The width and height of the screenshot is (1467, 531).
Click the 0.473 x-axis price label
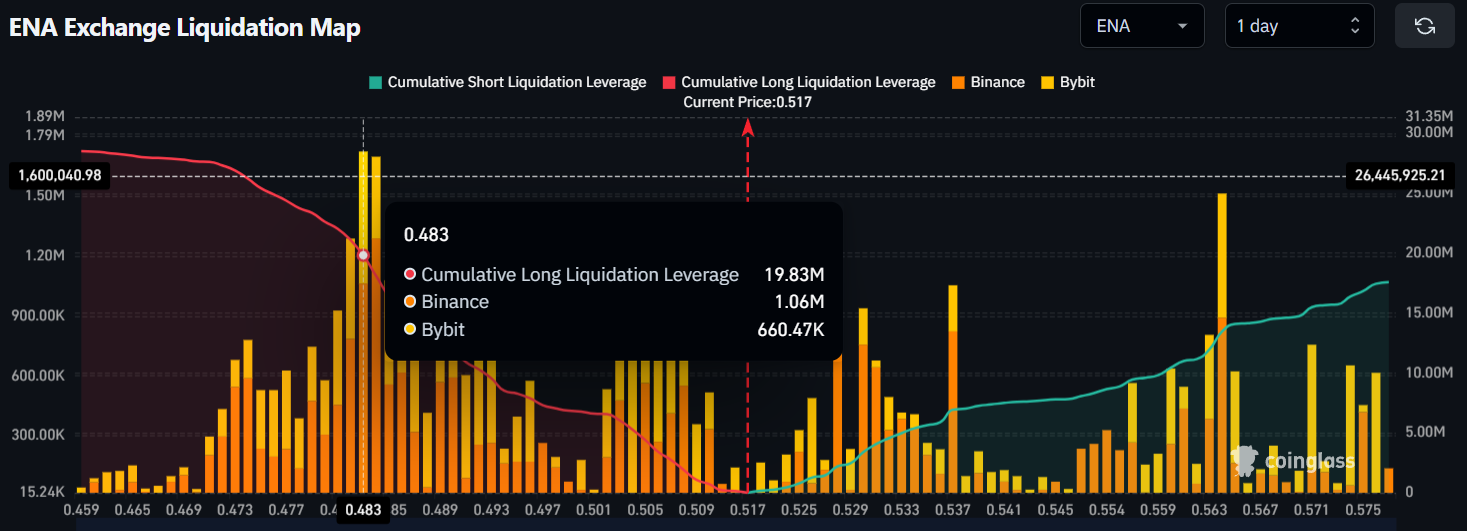[x=235, y=509]
